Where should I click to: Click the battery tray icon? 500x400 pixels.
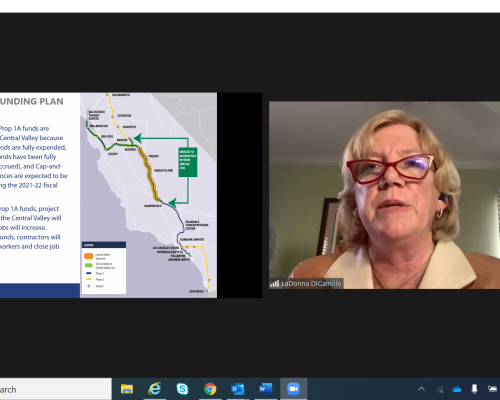click(492, 389)
